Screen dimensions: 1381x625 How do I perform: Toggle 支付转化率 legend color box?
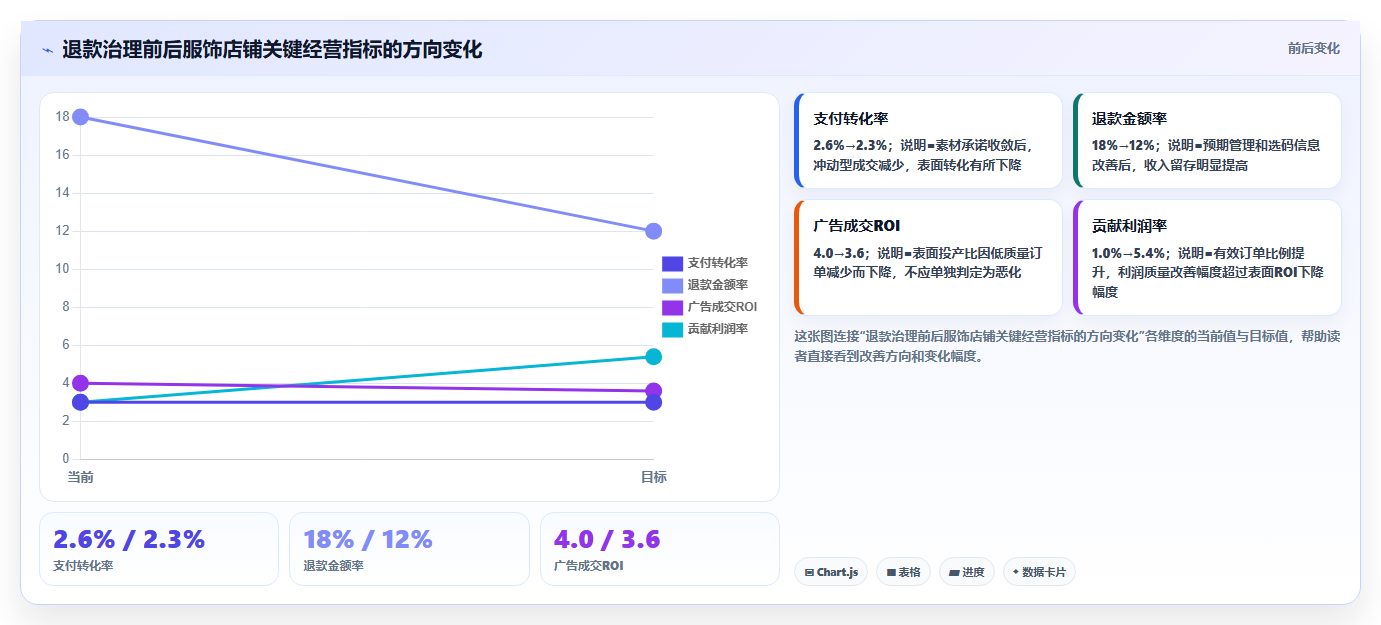(x=672, y=263)
